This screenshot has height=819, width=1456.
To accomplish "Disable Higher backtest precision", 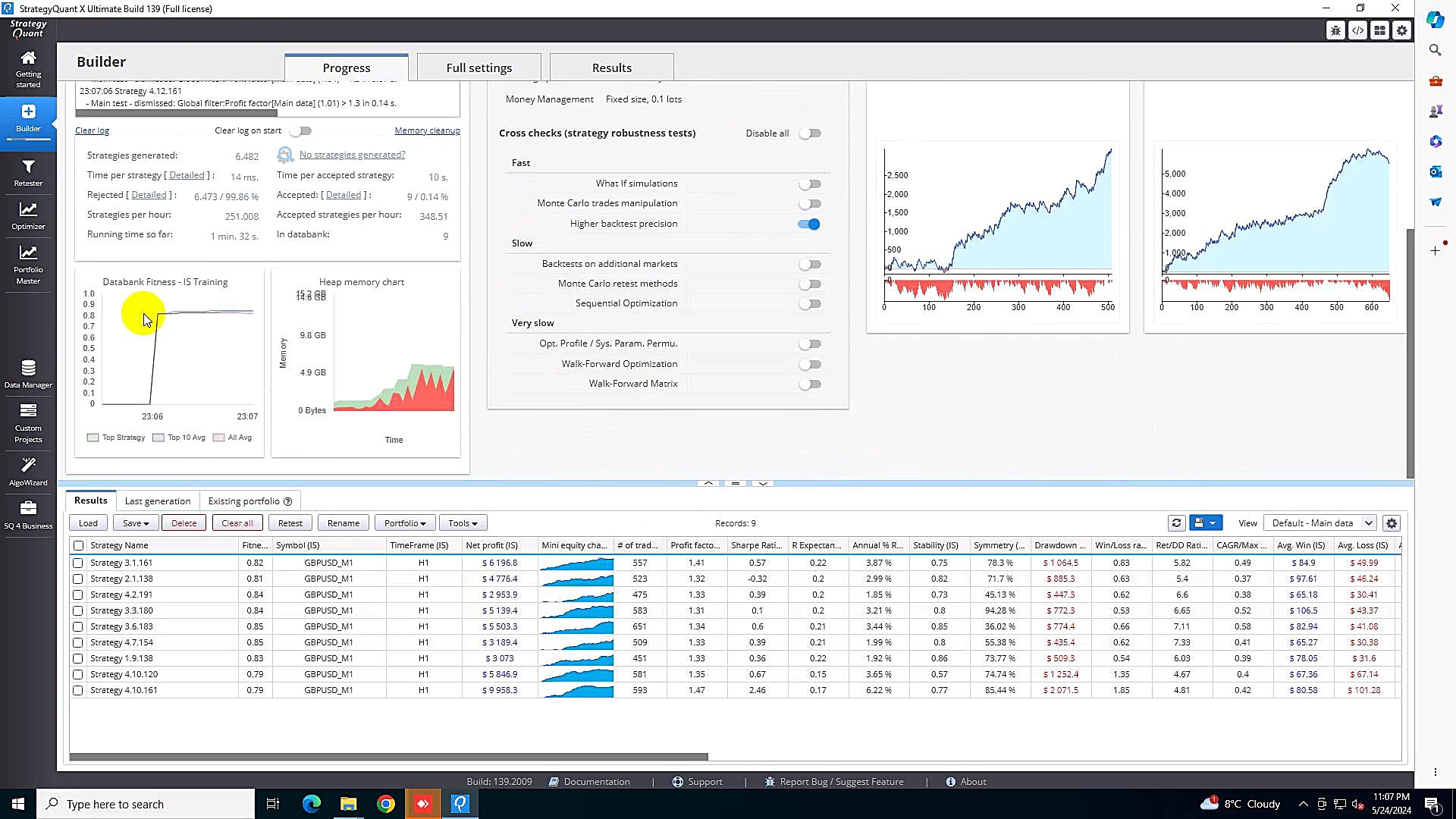I will [x=809, y=224].
